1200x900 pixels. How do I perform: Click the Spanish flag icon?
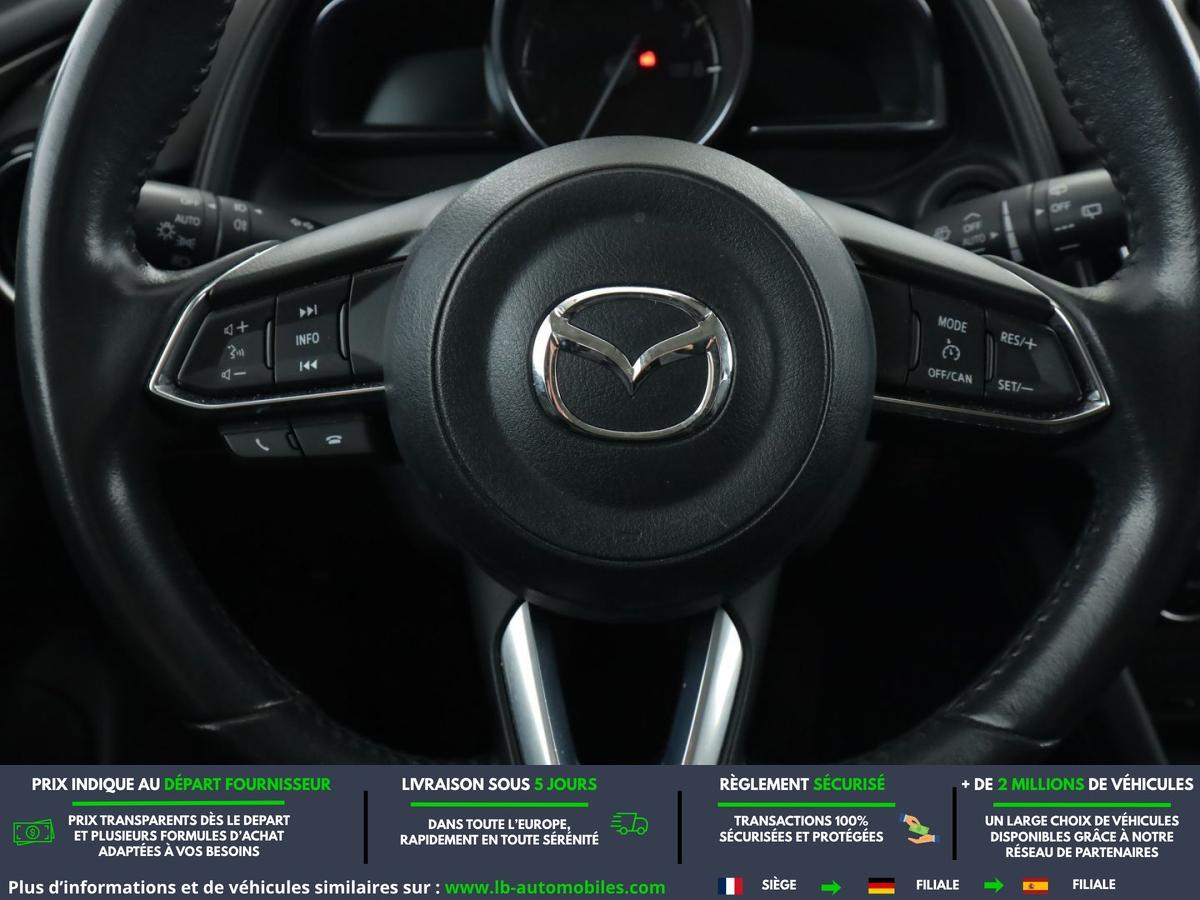pyautogui.click(x=1035, y=885)
